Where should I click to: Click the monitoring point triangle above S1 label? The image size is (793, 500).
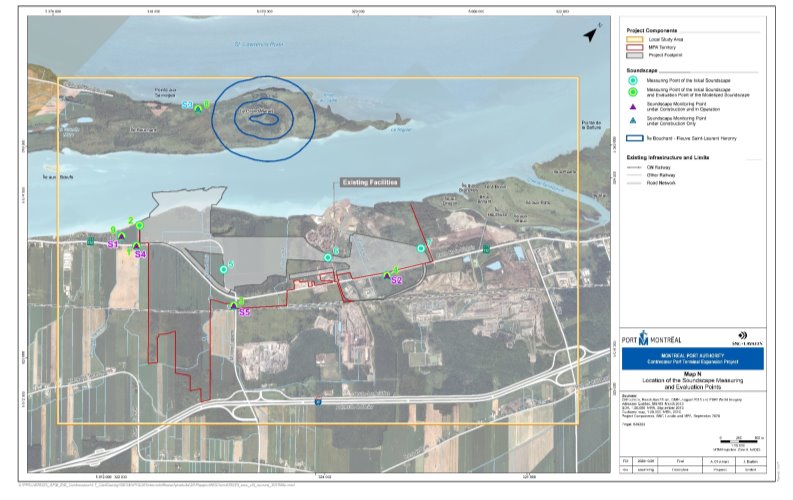coord(121,236)
